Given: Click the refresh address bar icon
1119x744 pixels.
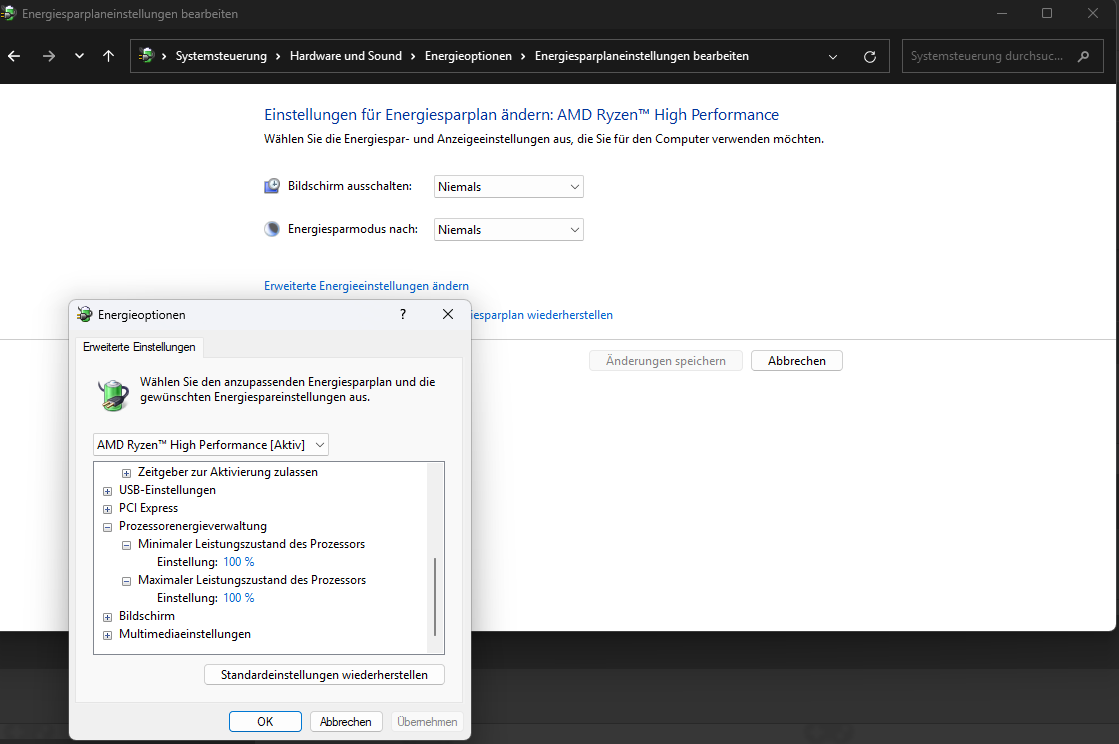Looking at the screenshot, I should click(x=870, y=56).
